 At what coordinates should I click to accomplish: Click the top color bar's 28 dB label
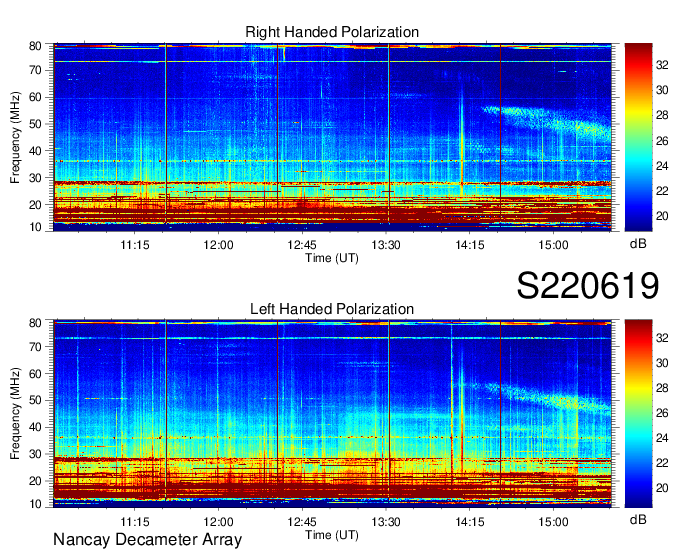coord(662,115)
